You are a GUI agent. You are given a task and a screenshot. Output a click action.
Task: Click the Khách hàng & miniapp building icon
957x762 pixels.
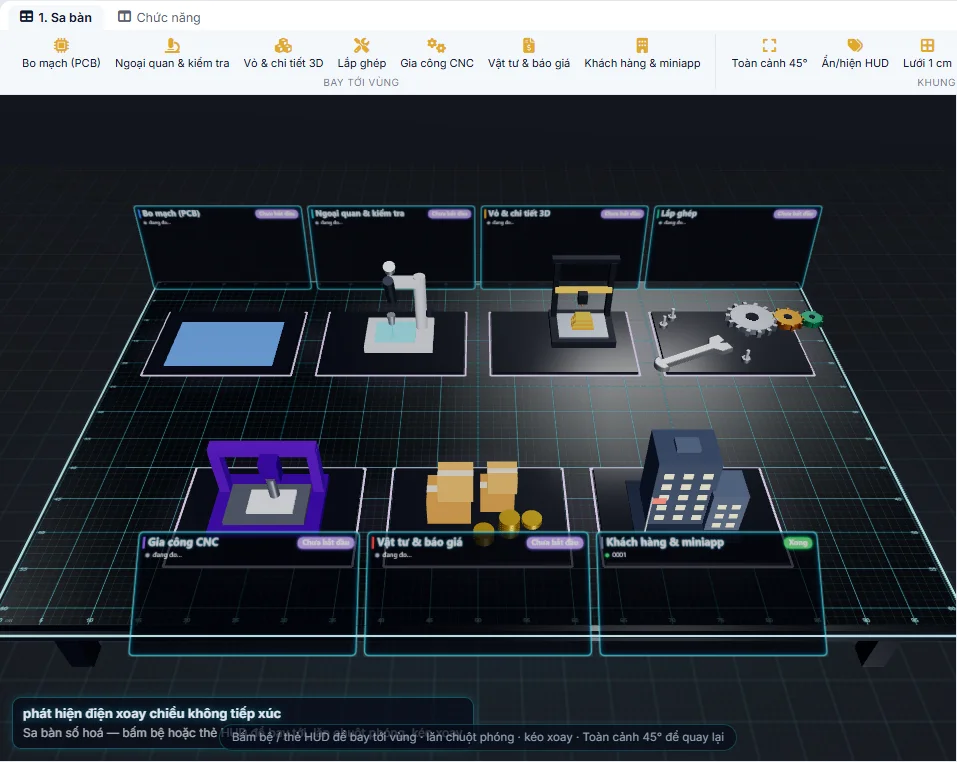(642, 45)
